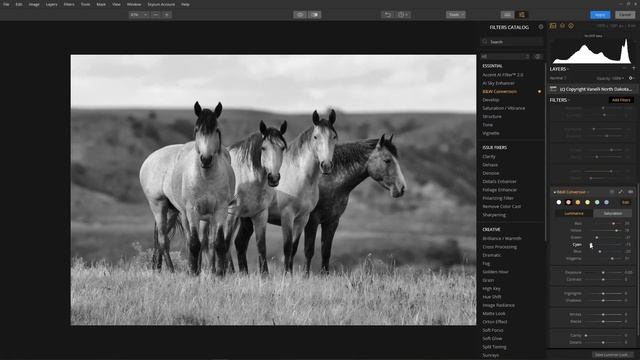Open the history panel dropdown
This screenshot has width=640, height=360.
click(403, 15)
